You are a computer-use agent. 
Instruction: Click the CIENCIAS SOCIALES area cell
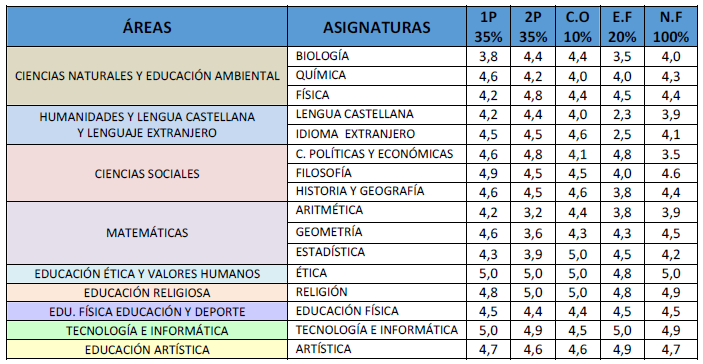[x=147, y=173]
